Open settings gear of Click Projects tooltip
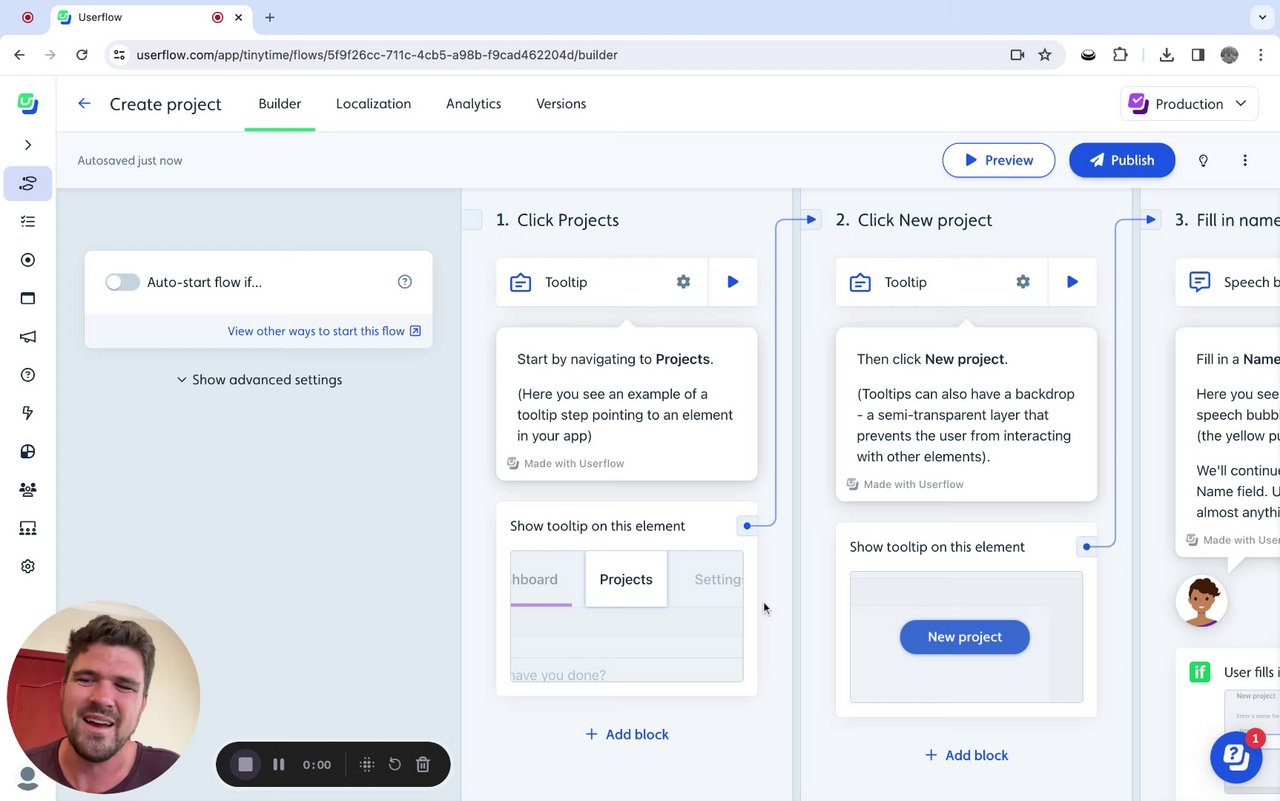This screenshot has width=1280, height=801. tap(683, 282)
